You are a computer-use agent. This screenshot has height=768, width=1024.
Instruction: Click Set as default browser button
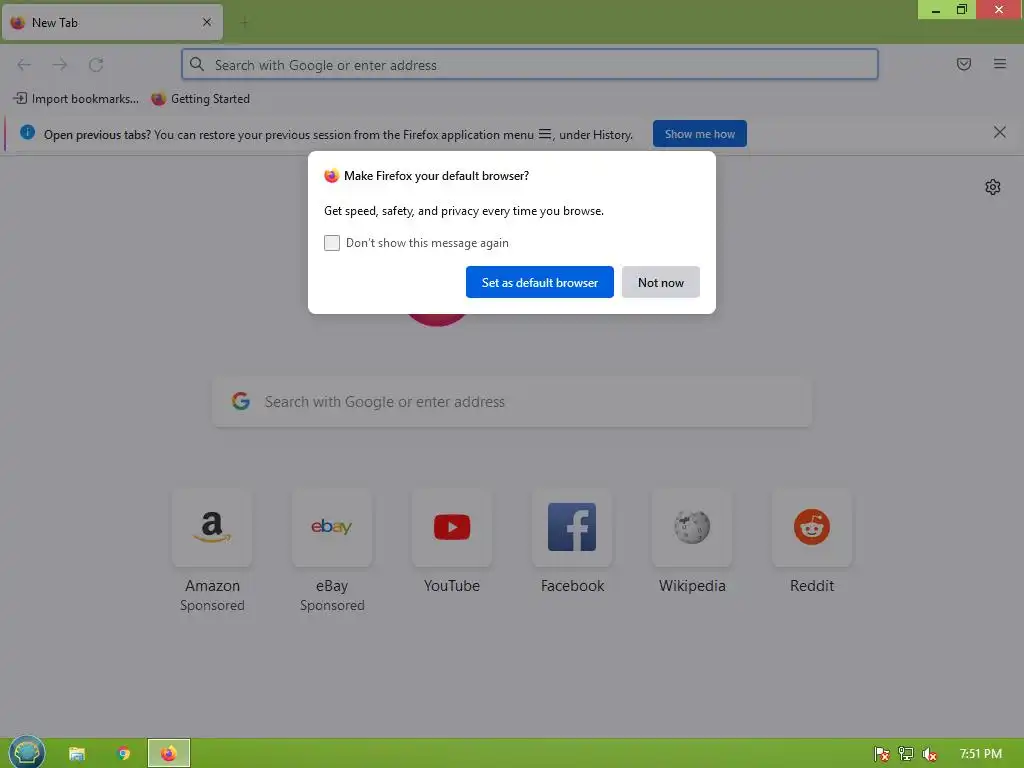point(539,282)
